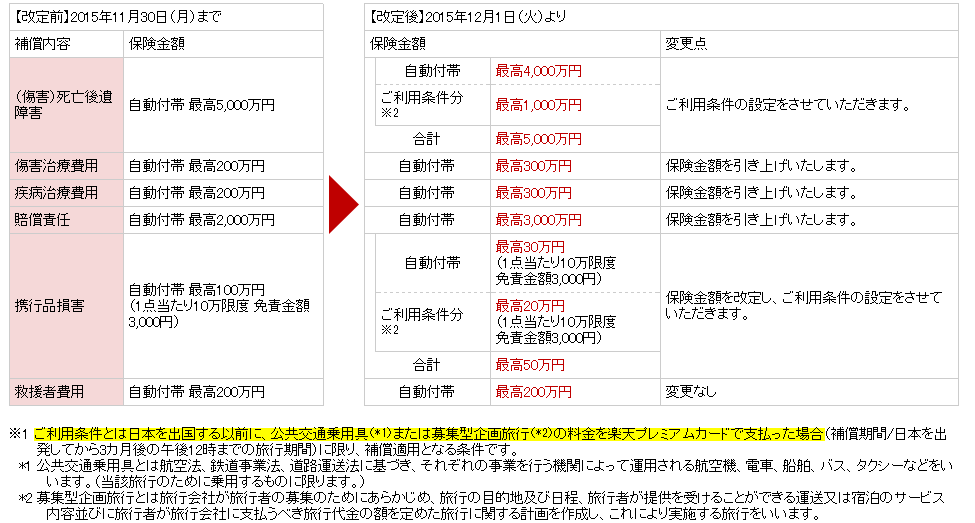This screenshot has width=975, height=523.
Task: Click 自動付帯 label beside 最高4,000万円
Action: 433,72
